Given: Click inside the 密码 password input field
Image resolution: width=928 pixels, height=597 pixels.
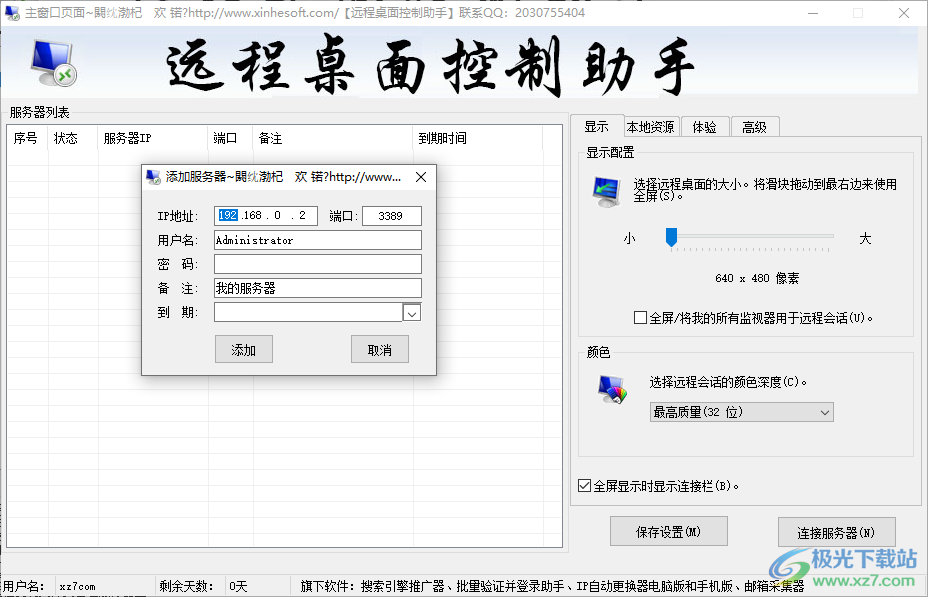Looking at the screenshot, I should [x=317, y=264].
